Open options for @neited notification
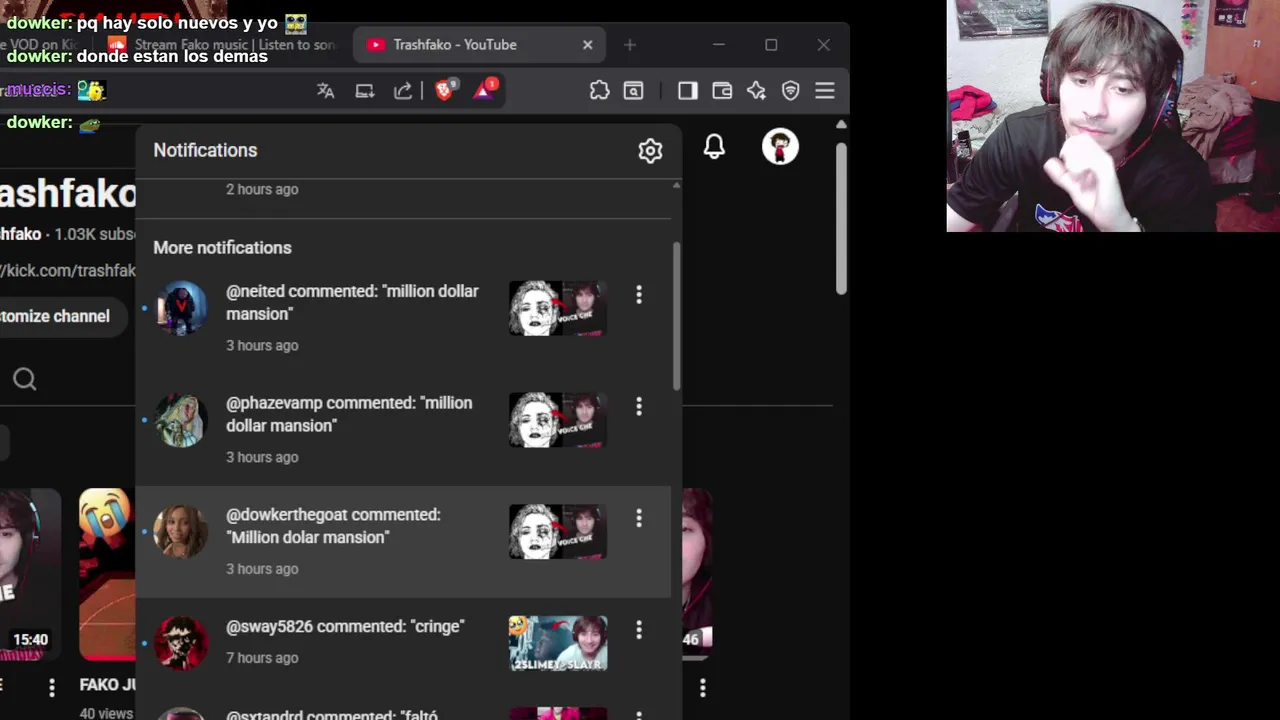The image size is (1280, 720). point(639,294)
